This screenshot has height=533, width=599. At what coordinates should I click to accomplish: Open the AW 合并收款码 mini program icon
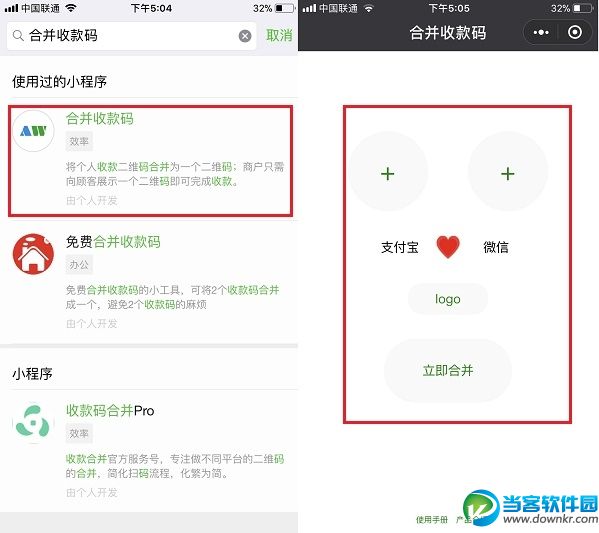coord(34,131)
